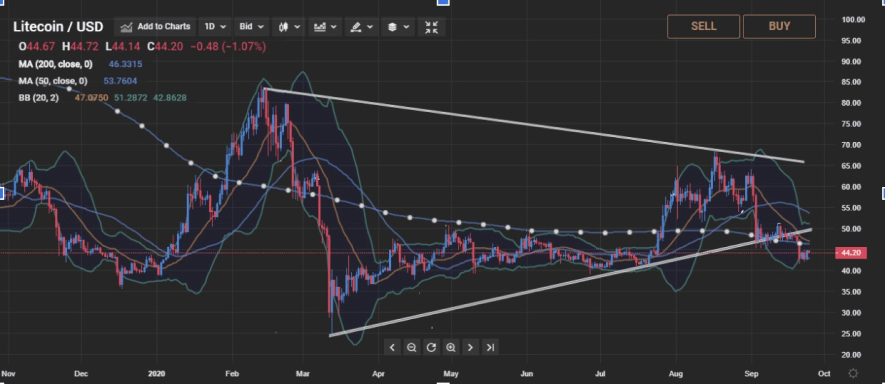Click the 53.7604 MA 50 value

coord(120,81)
